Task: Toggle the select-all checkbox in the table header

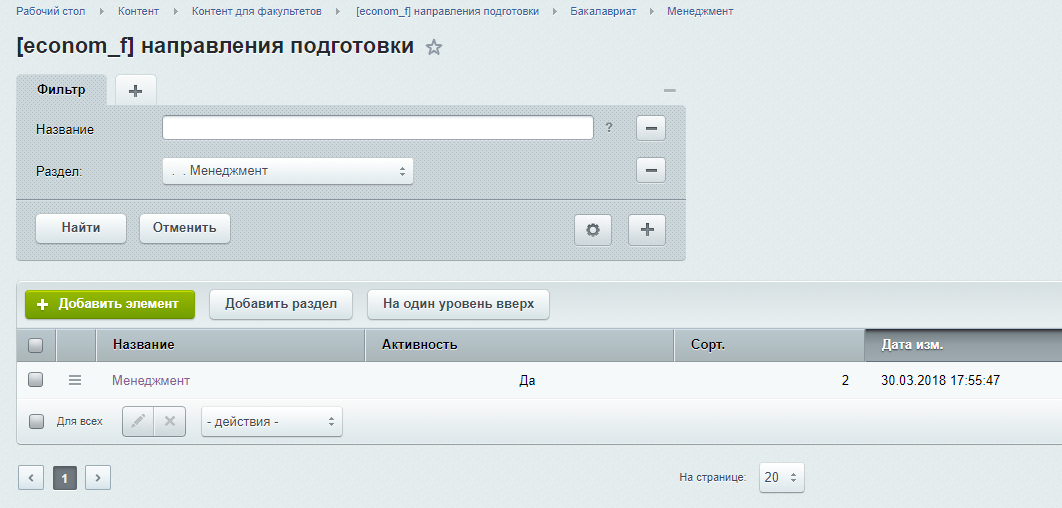Action: point(36,345)
